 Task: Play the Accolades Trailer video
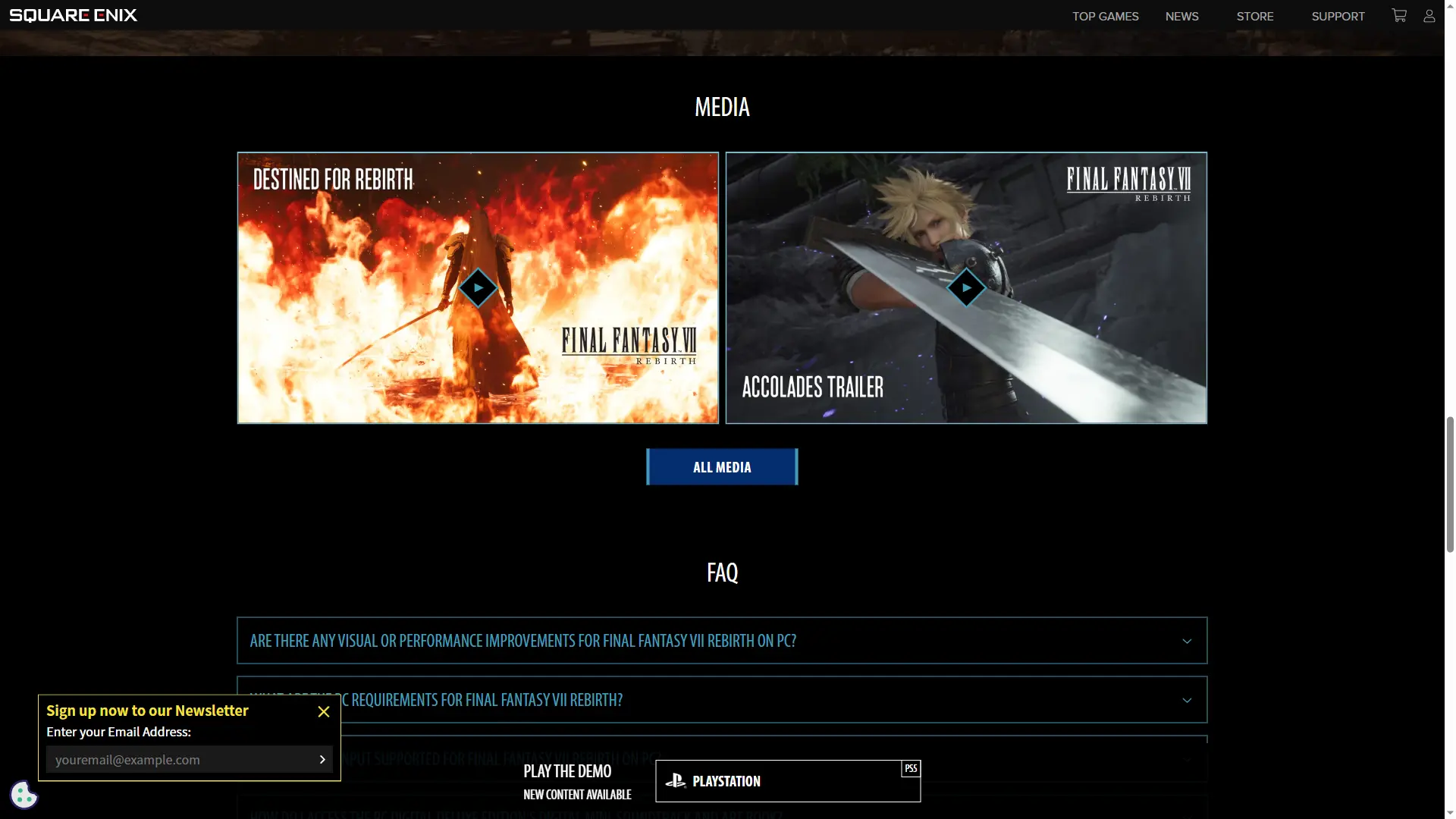(x=965, y=287)
